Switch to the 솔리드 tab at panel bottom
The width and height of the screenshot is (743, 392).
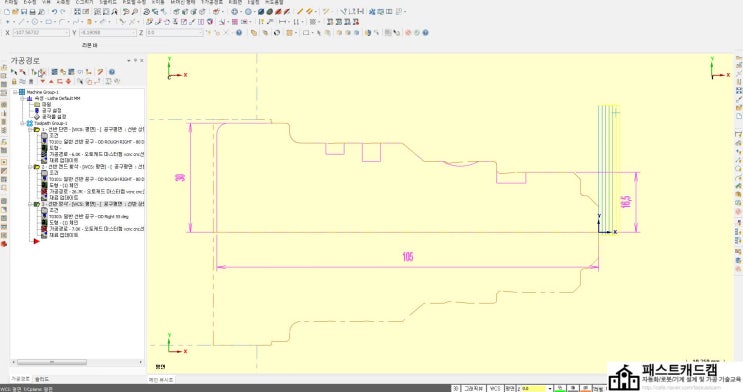click(x=42, y=379)
